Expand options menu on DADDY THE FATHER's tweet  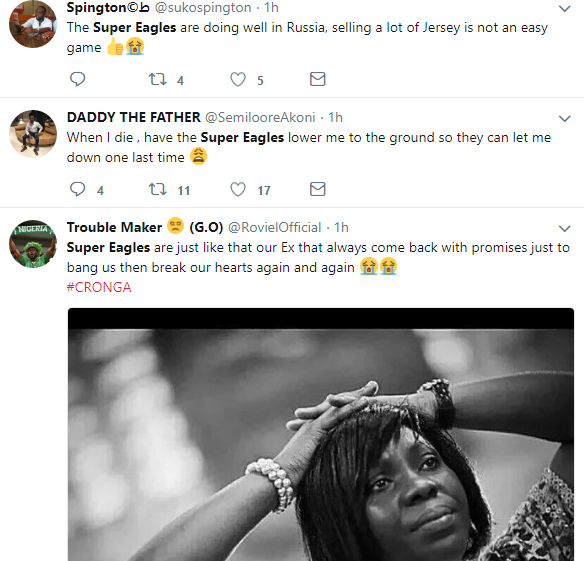point(565,119)
